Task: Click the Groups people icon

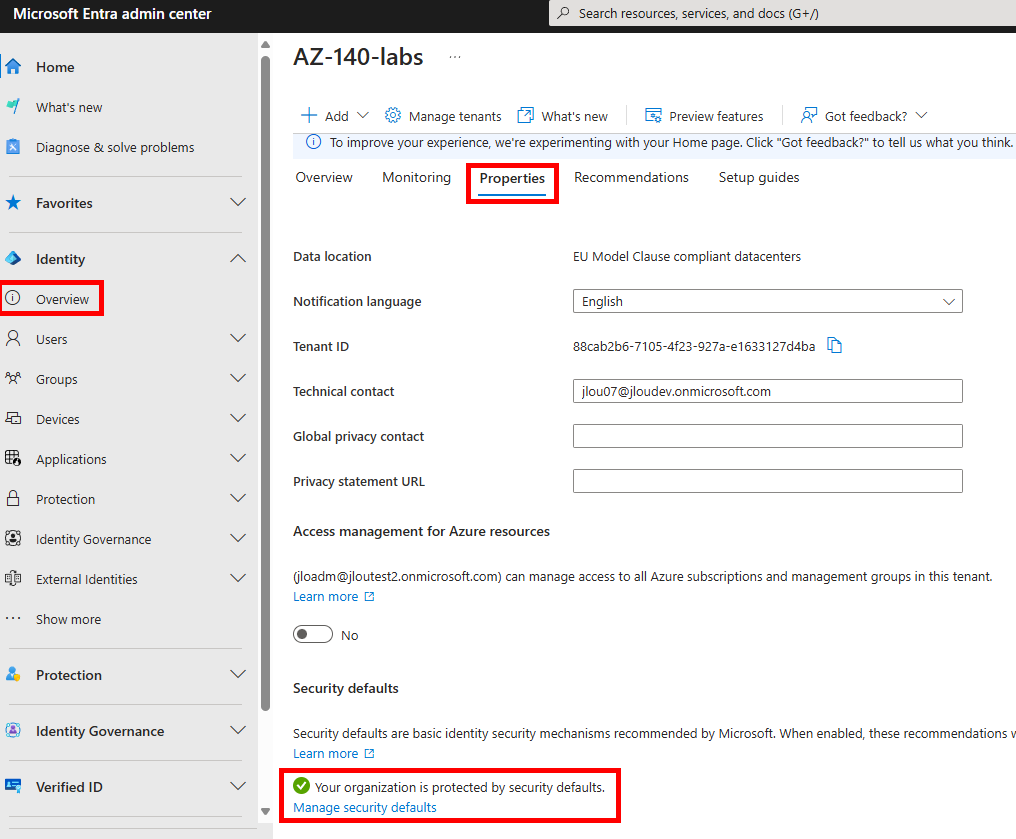Action: point(14,379)
